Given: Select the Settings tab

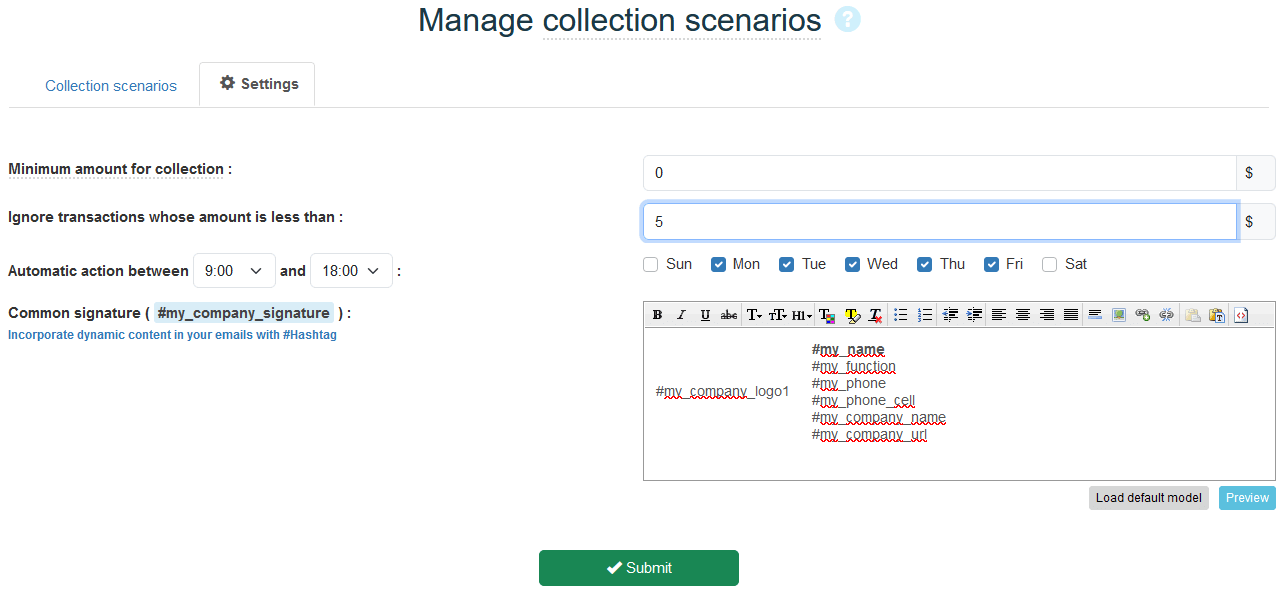Looking at the screenshot, I should 258,84.
